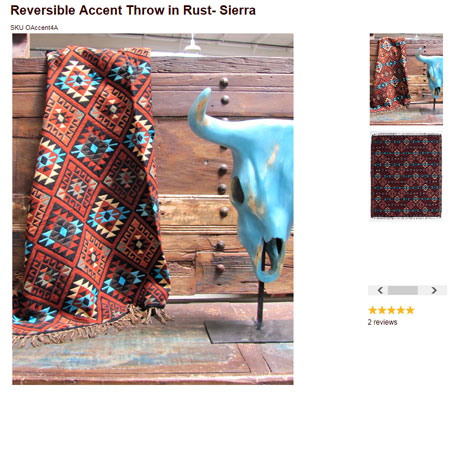Click the scrollbar track right of the handle

coord(424,290)
